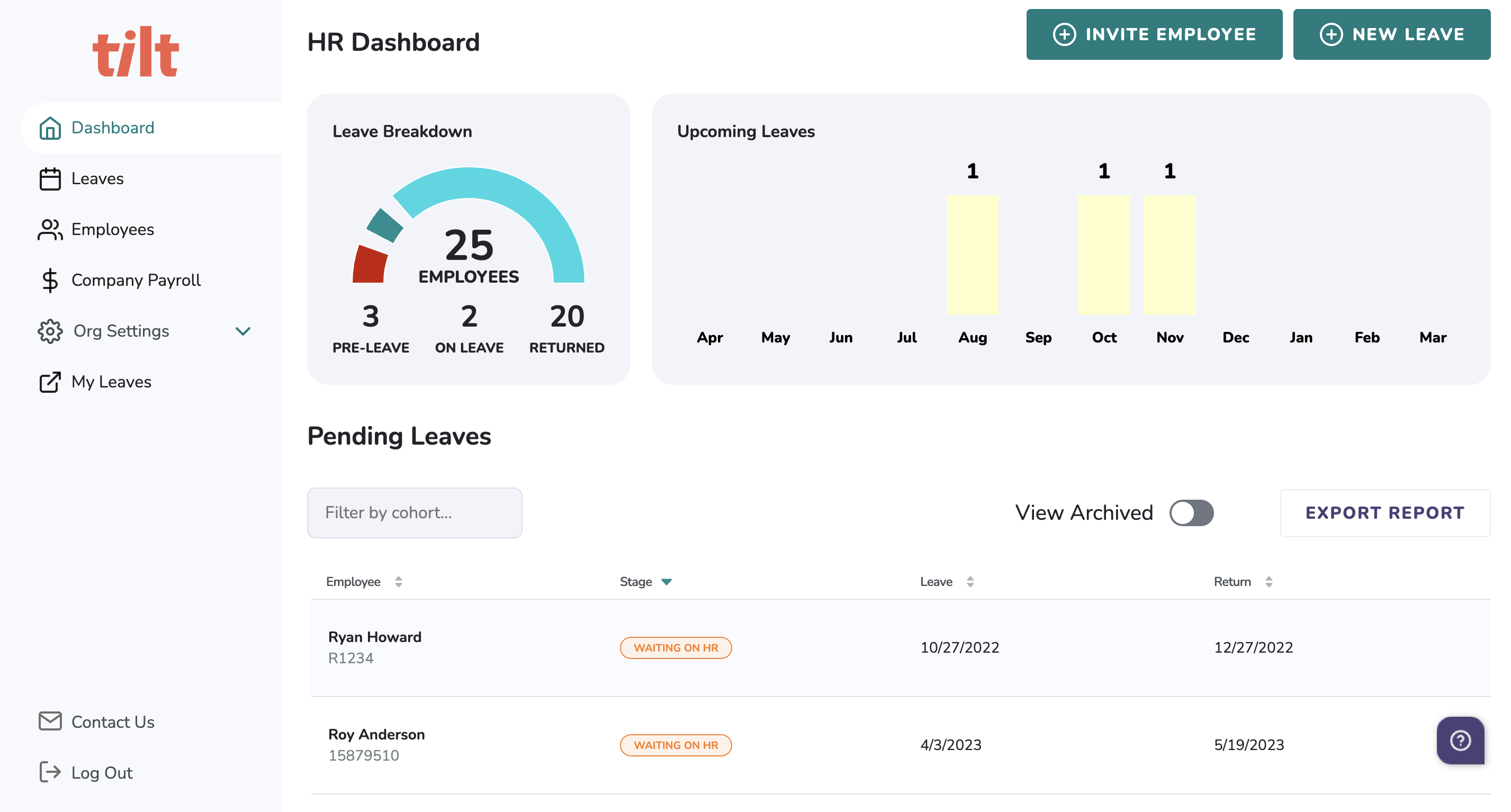Expand the Org Settings chevron
This screenshot has width=1511, height=812.
tap(243, 331)
